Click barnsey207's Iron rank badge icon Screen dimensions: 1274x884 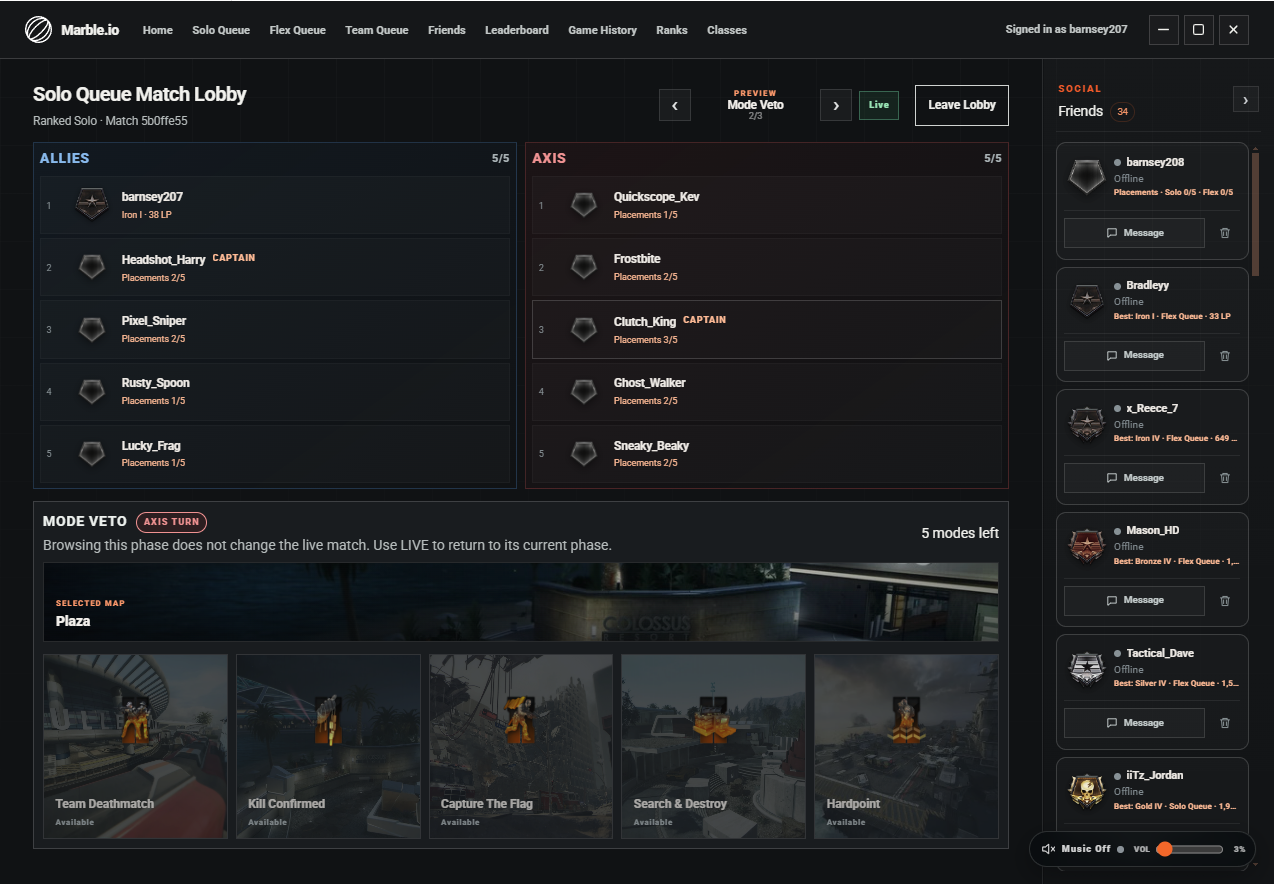[92, 205]
